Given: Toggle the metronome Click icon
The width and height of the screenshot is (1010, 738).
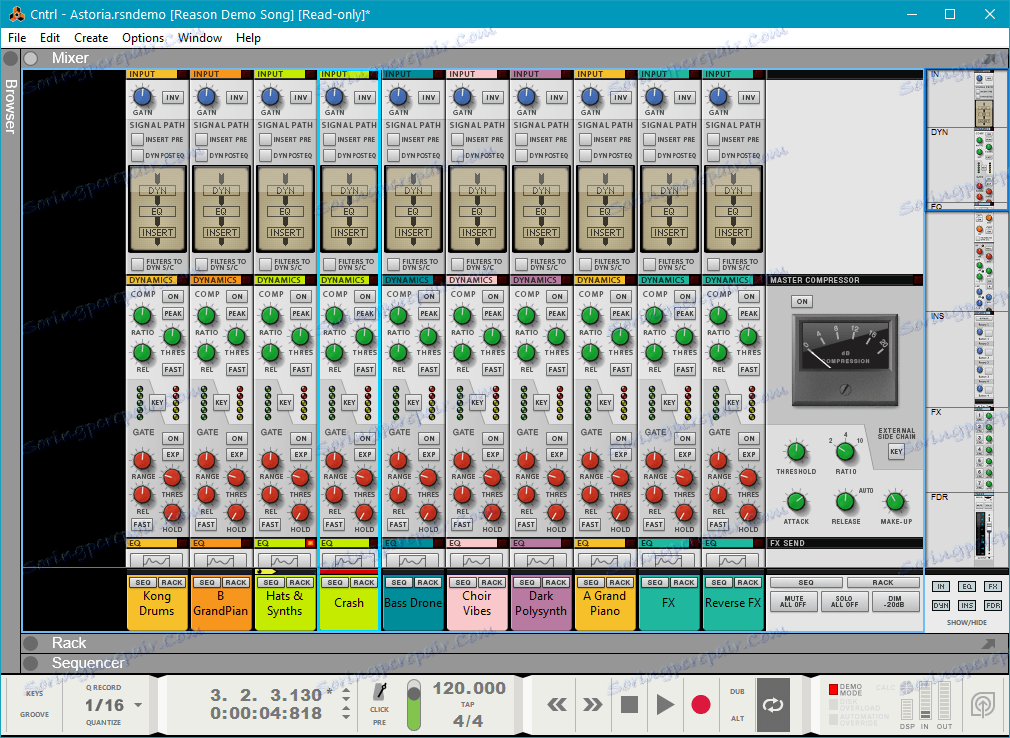Looking at the screenshot, I should pyautogui.click(x=379, y=692).
